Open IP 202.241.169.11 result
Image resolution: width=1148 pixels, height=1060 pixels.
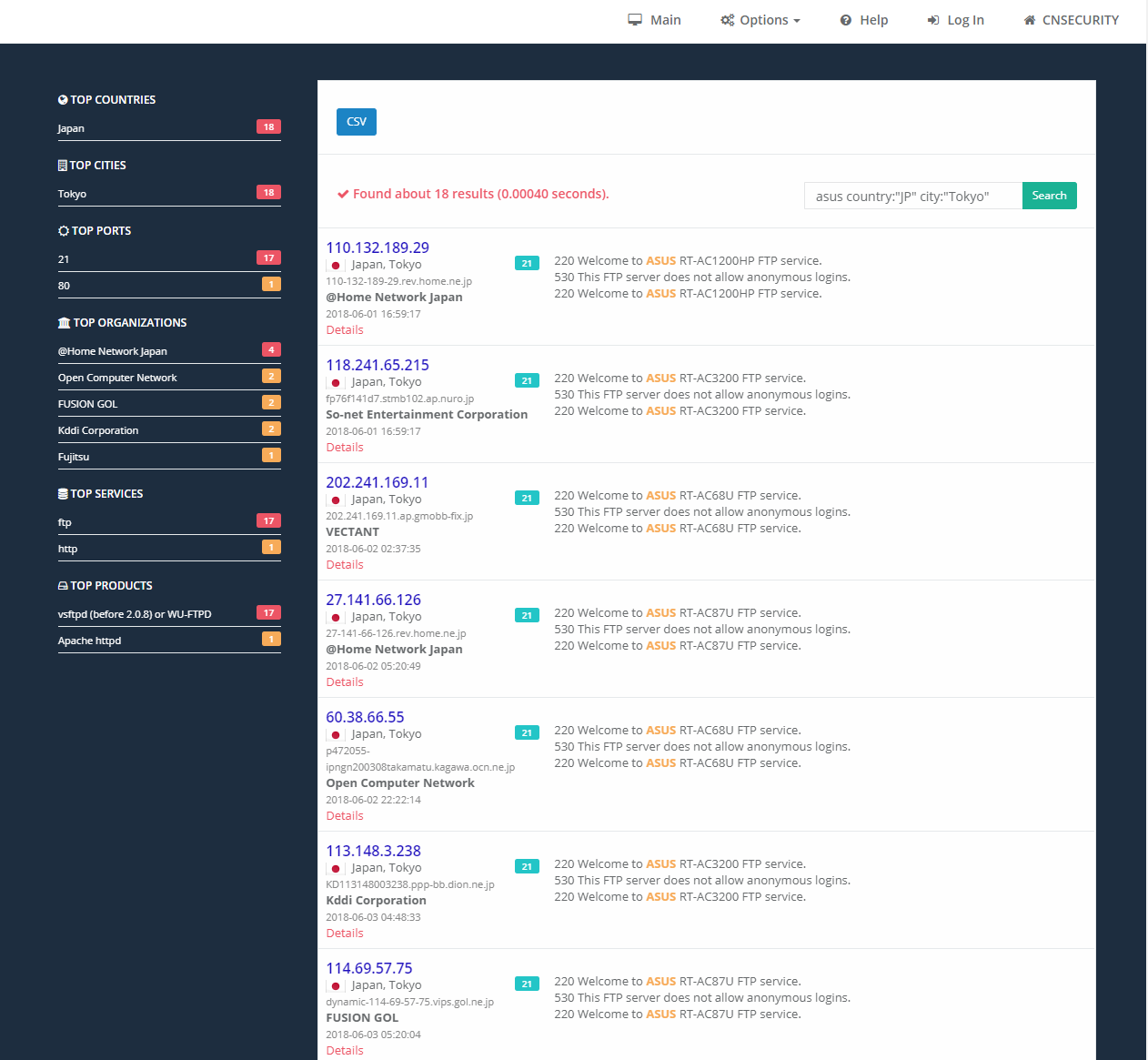click(377, 482)
